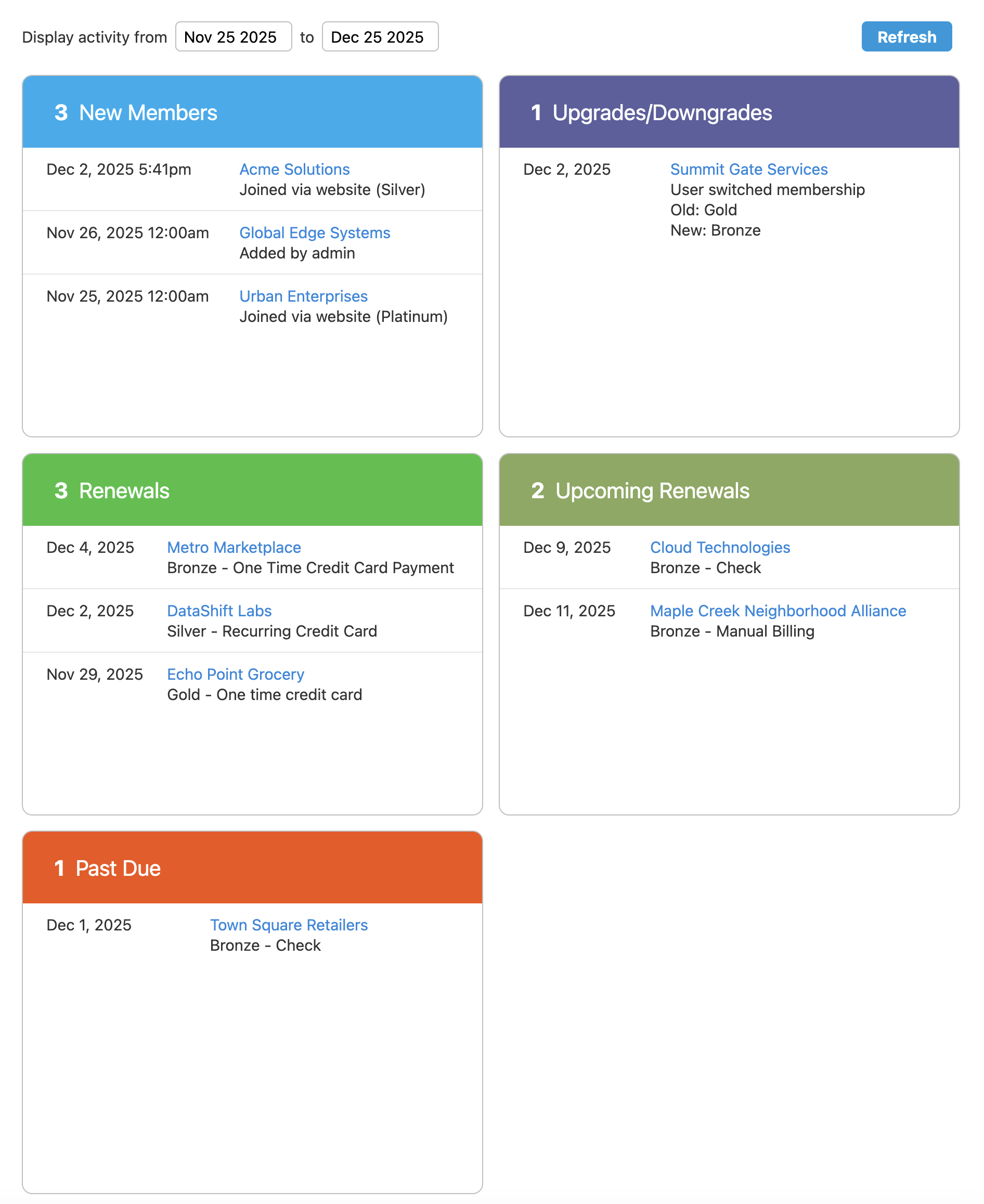
Task: Click the Past Due panel header
Action: coord(252,868)
